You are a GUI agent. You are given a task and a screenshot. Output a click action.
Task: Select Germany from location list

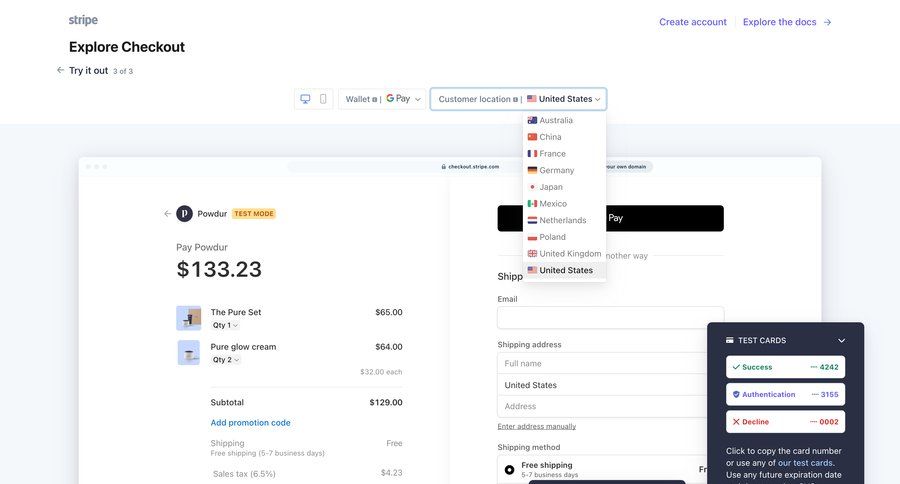564,170
